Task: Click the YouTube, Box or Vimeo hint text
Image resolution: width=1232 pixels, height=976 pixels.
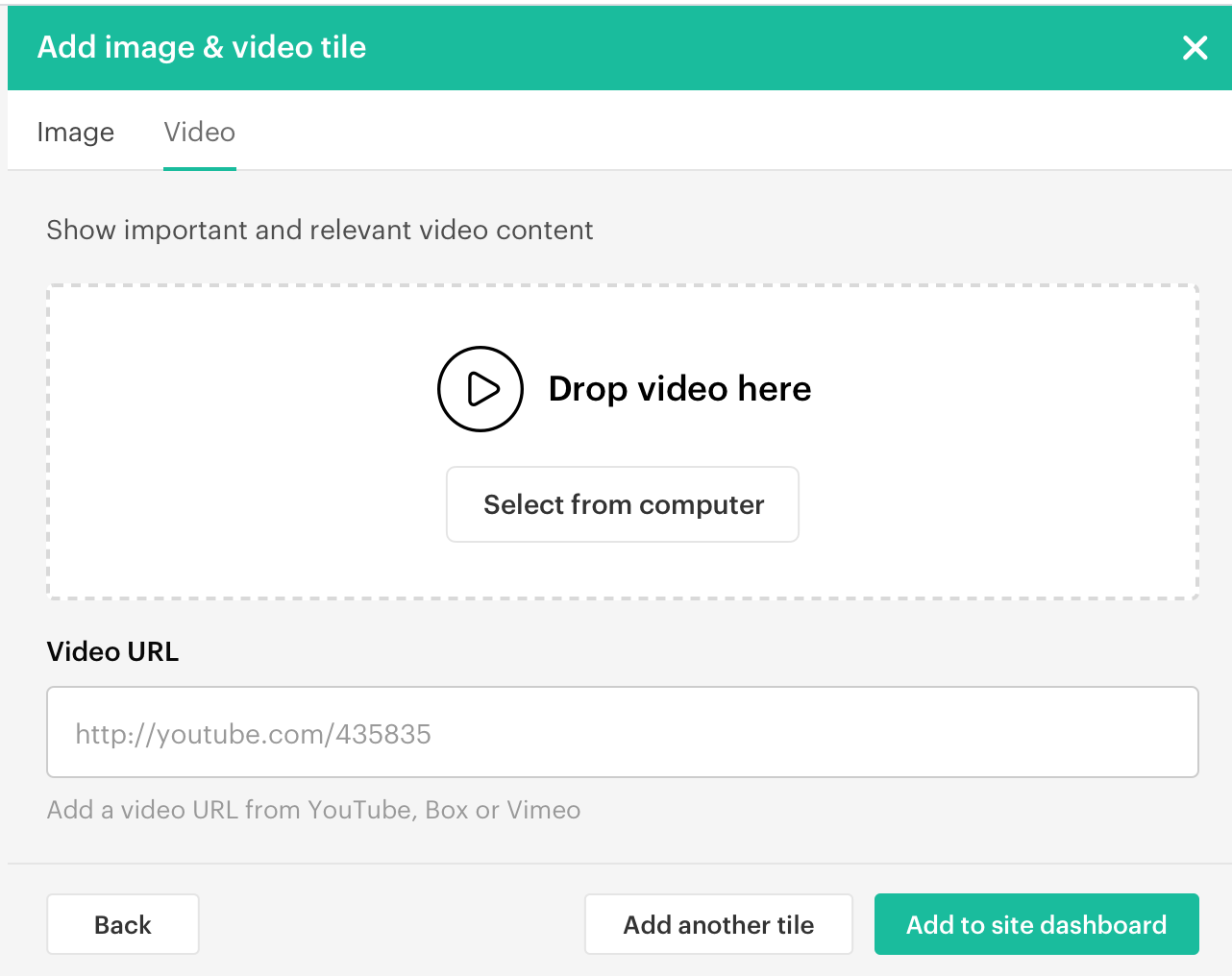Action: point(313,810)
